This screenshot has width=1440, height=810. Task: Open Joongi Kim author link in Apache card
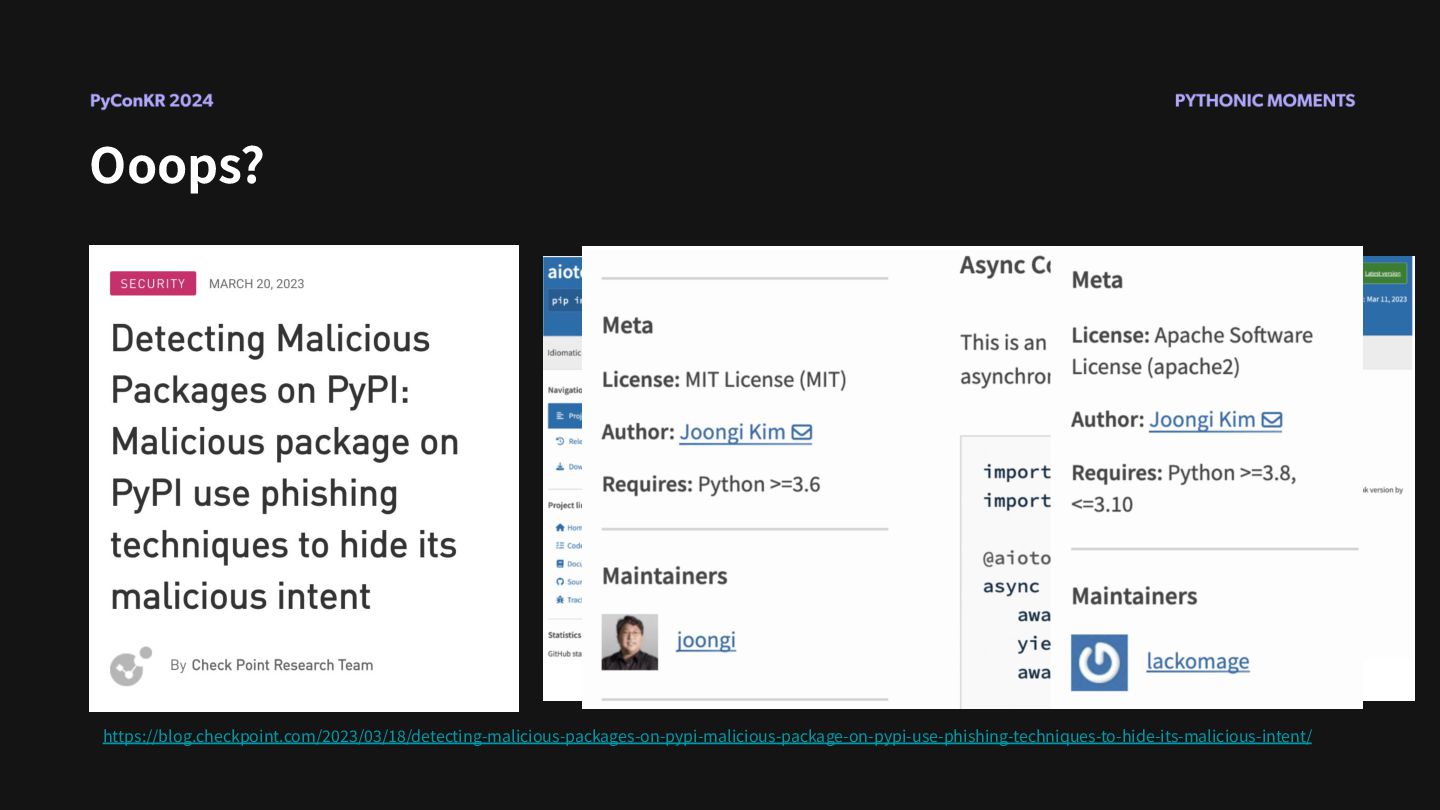click(1202, 420)
